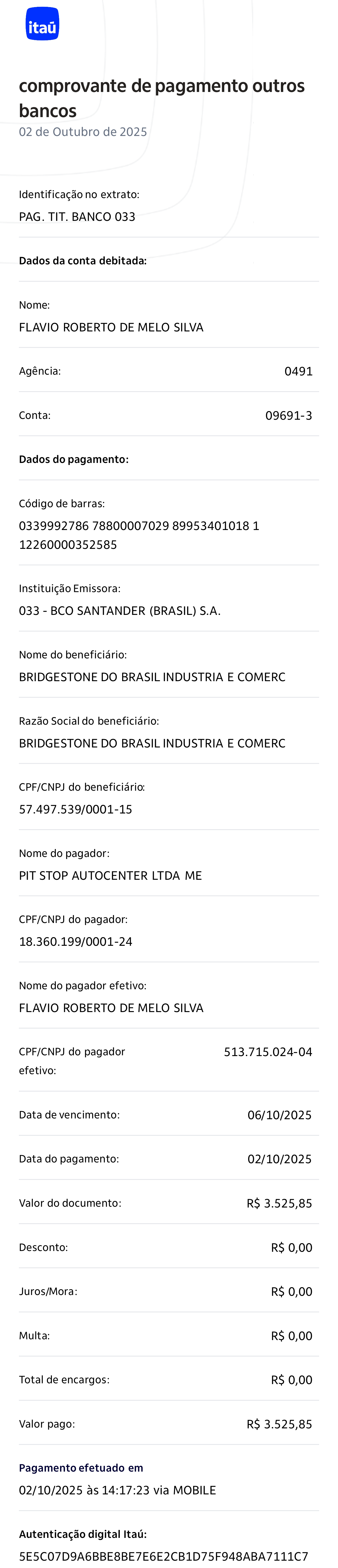Select the effective payer CPF 513.715.024-04

[x=268, y=1052]
